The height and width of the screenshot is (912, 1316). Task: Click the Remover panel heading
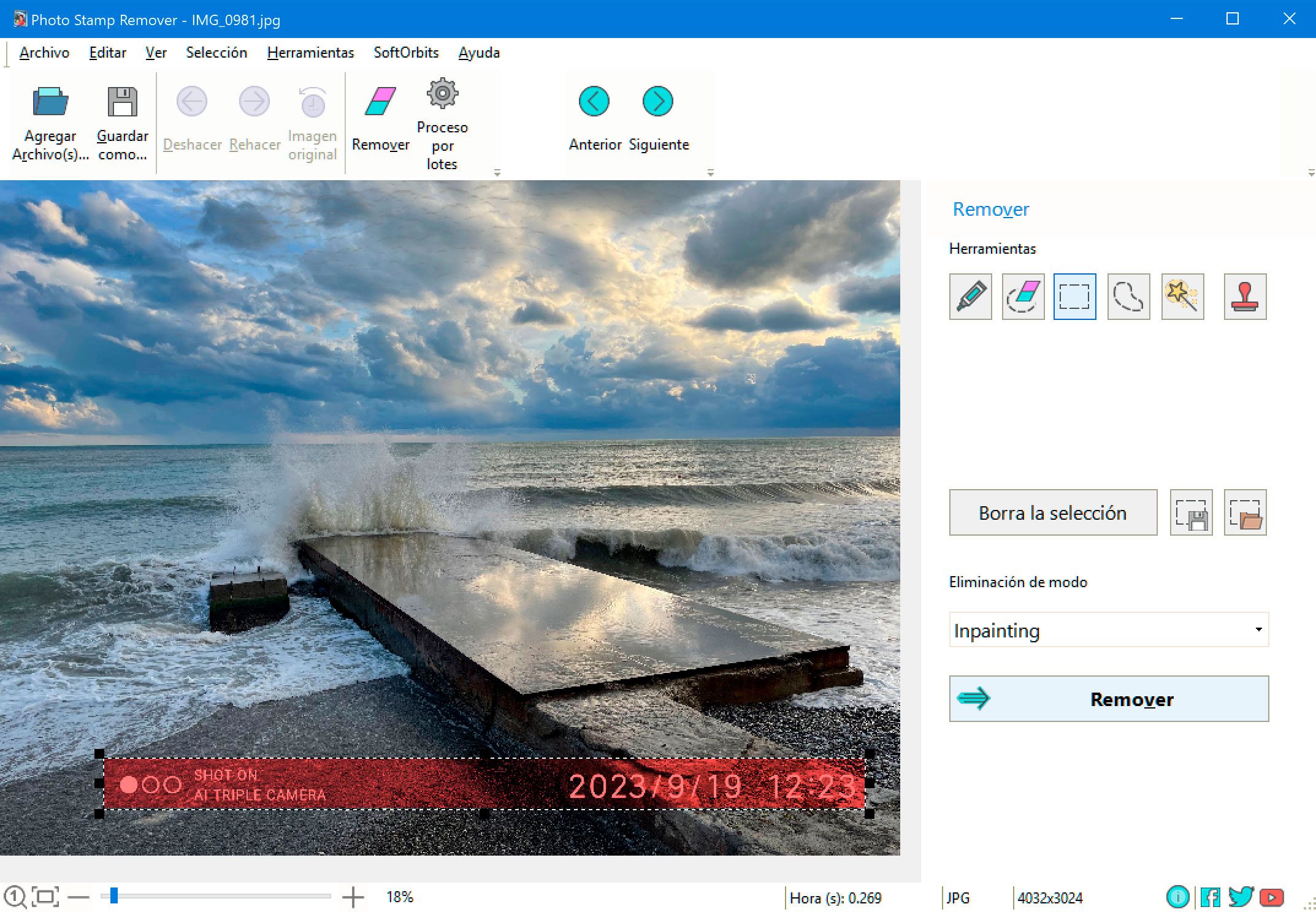991,209
